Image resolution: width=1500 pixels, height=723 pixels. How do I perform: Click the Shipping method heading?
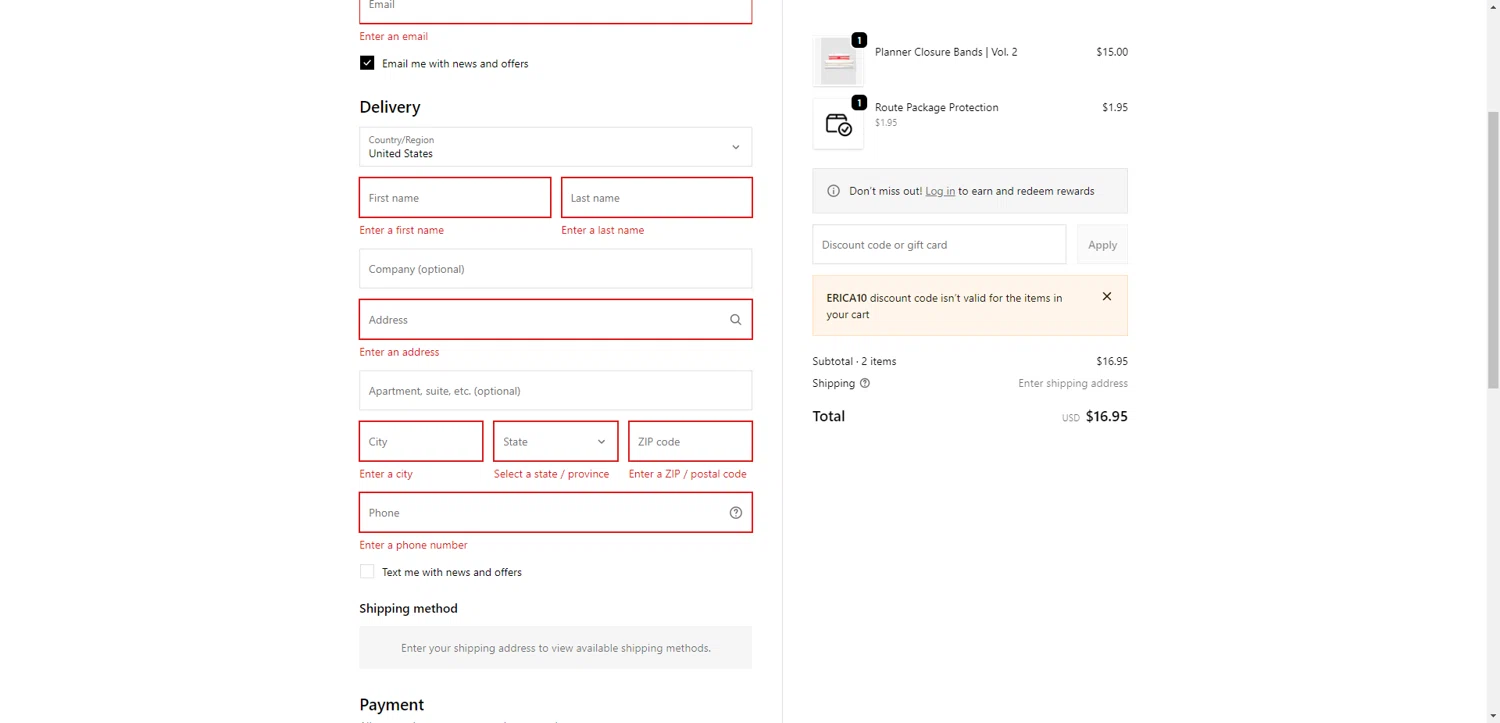(409, 608)
